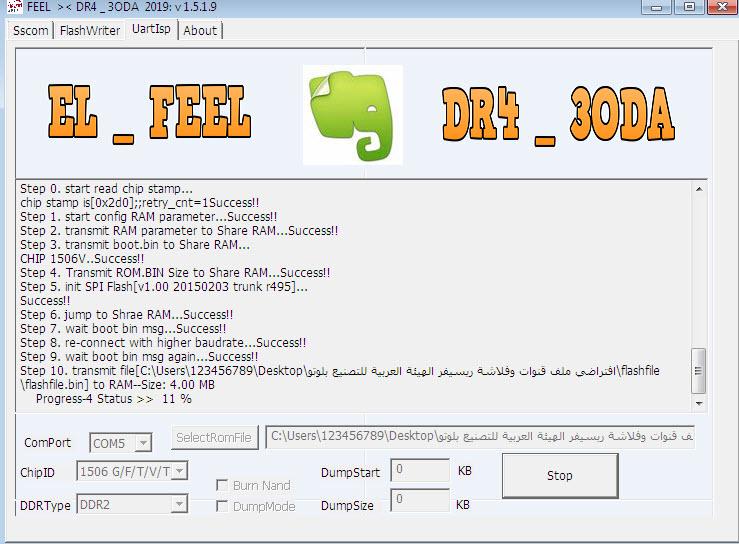Click the app icon in title bar
The height and width of the screenshot is (544, 739).
15,6
